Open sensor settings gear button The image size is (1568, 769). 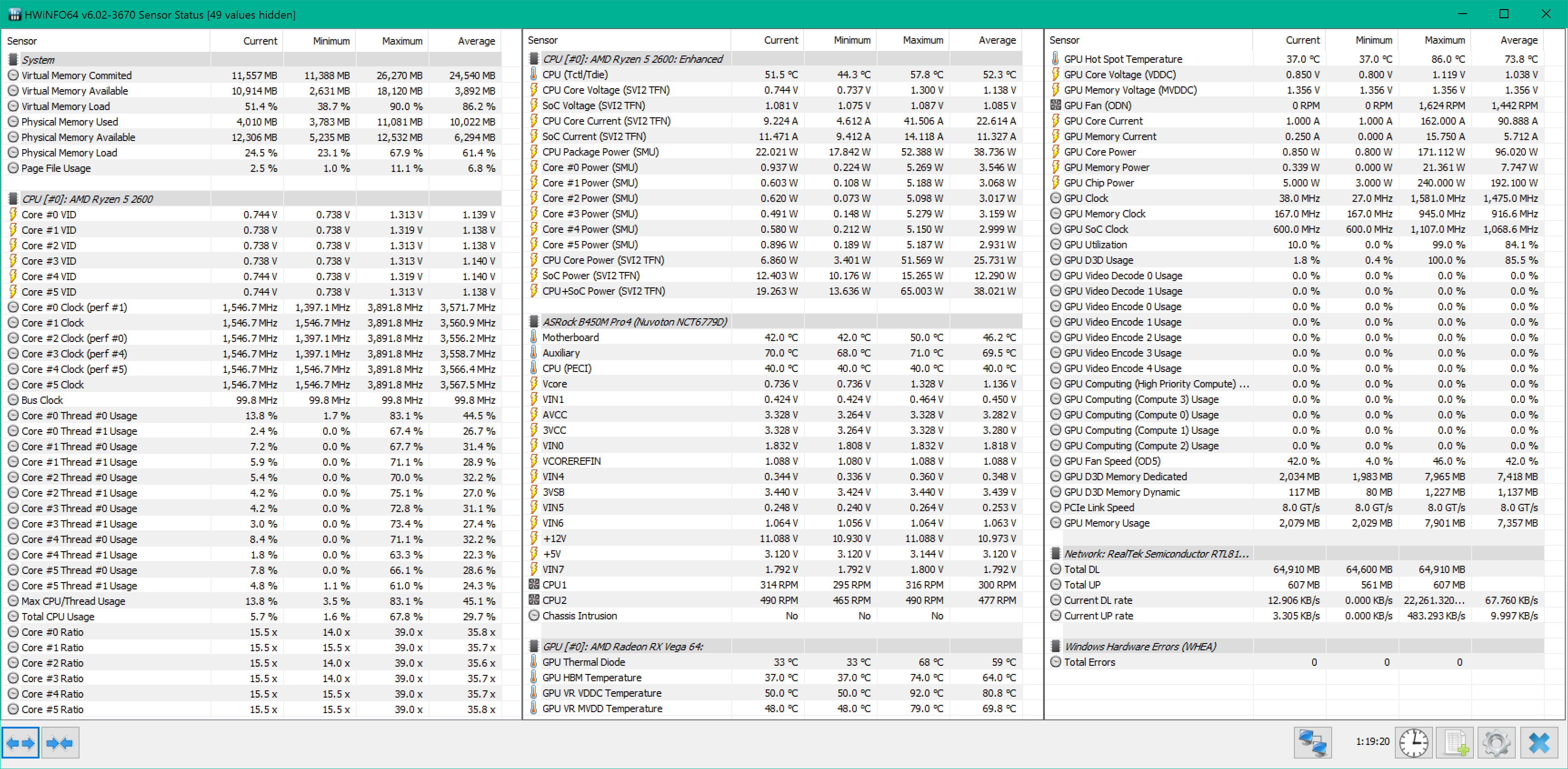click(1496, 742)
